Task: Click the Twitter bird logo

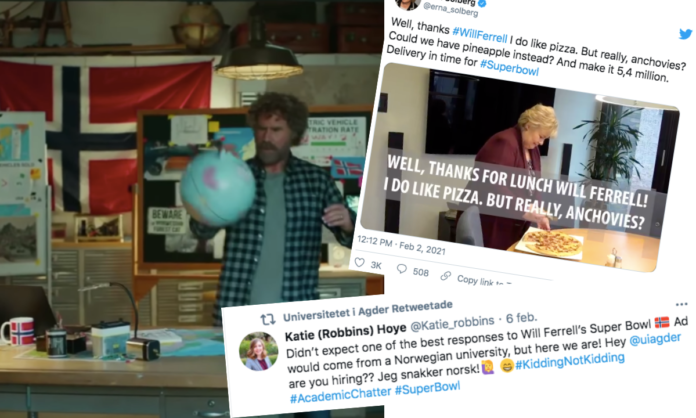Action: [x=685, y=34]
